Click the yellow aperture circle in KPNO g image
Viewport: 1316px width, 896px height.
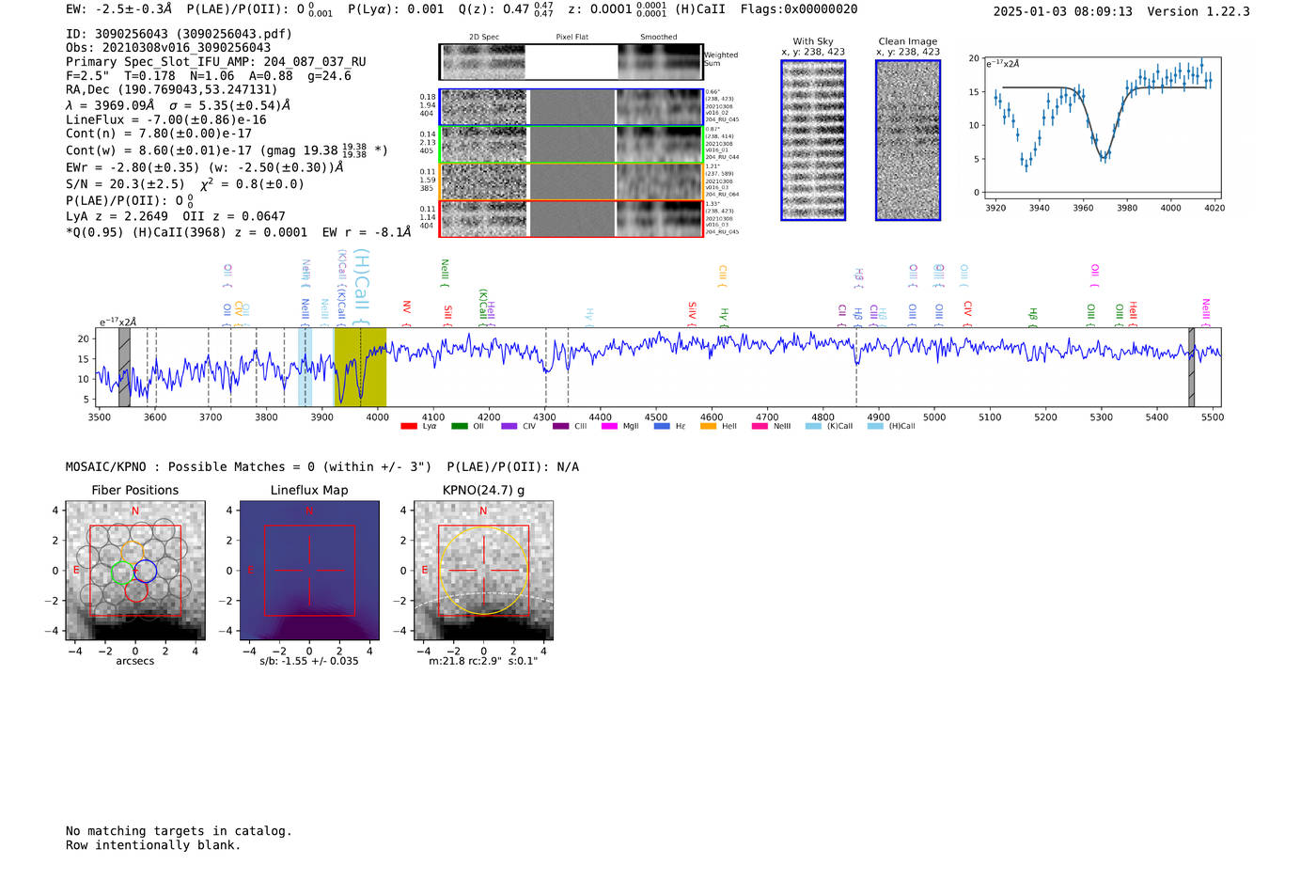tap(483, 571)
